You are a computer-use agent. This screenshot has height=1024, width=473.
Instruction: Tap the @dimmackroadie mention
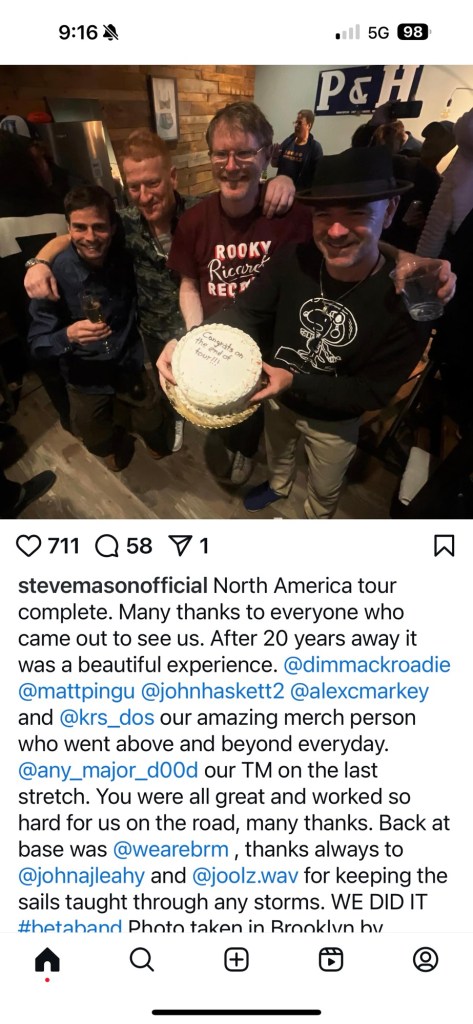pos(367,665)
